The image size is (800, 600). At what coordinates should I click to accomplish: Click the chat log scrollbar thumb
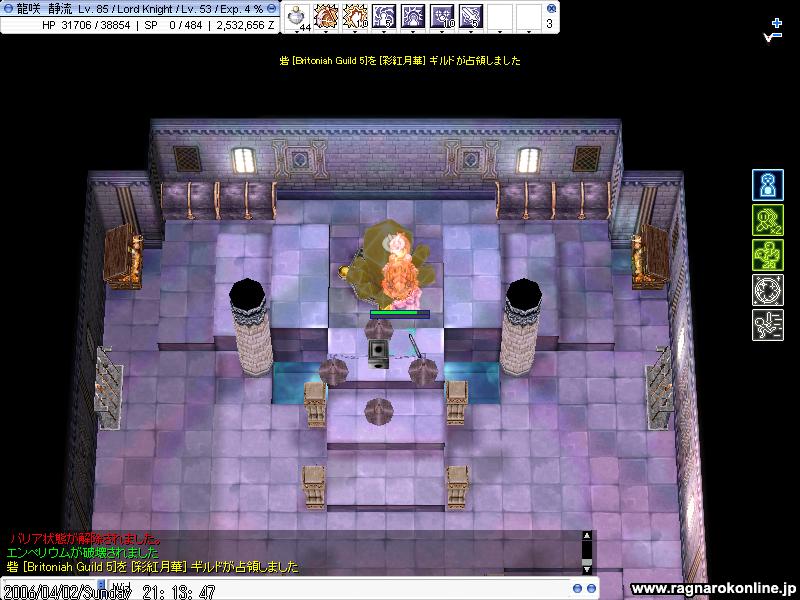pos(587,561)
